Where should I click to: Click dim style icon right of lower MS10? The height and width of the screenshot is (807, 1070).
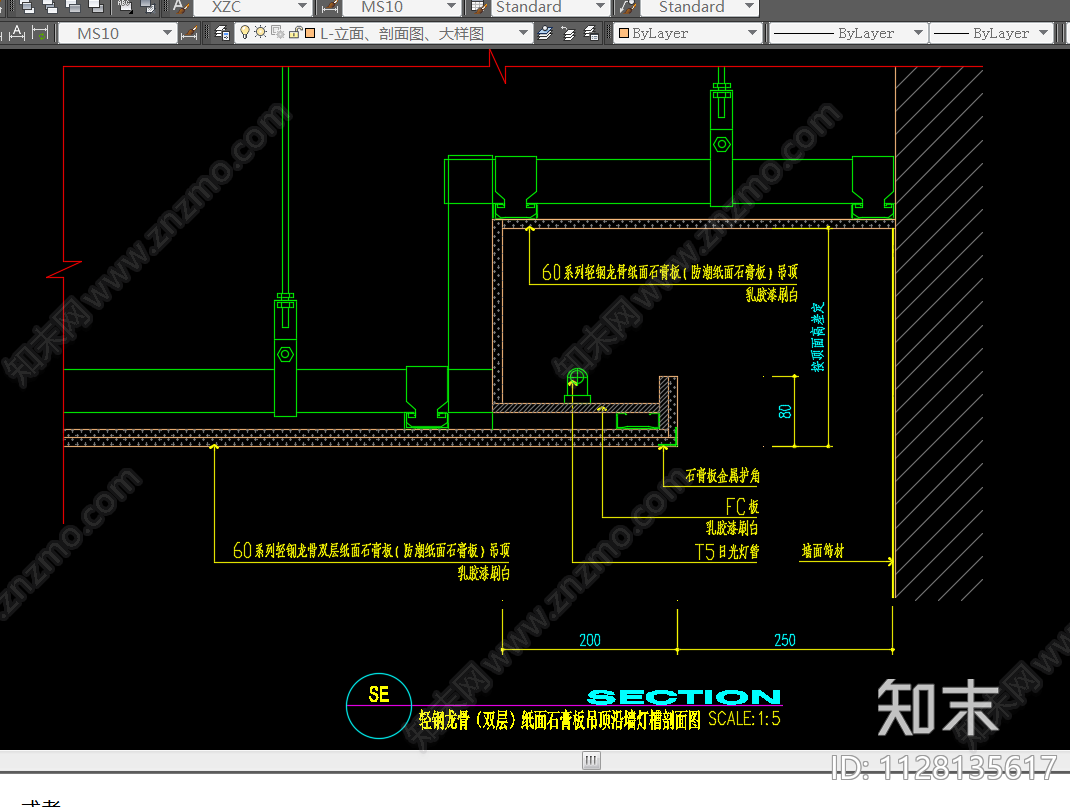pyautogui.click(x=190, y=33)
